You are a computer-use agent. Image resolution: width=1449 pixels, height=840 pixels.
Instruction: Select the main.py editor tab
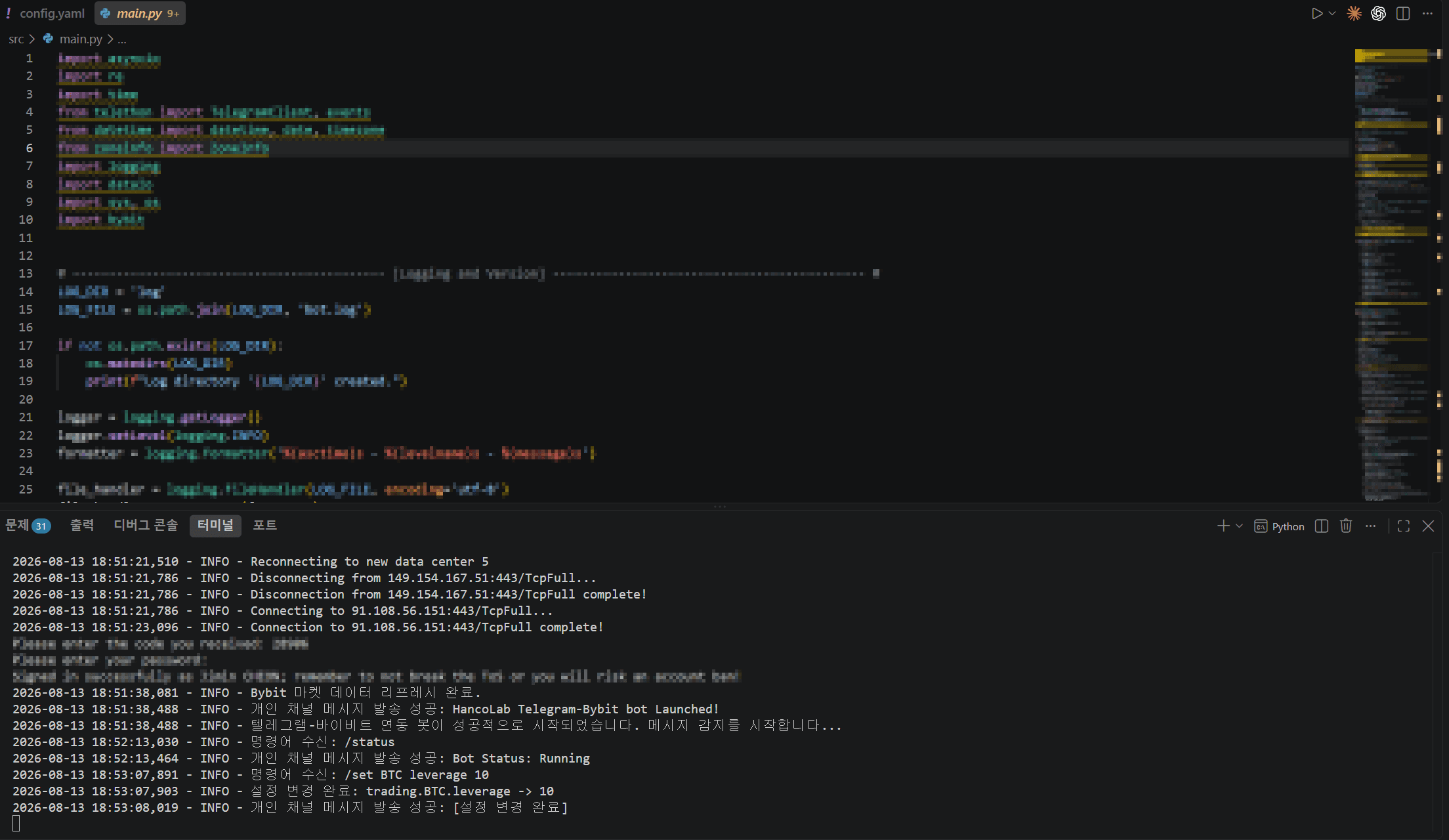[140, 13]
